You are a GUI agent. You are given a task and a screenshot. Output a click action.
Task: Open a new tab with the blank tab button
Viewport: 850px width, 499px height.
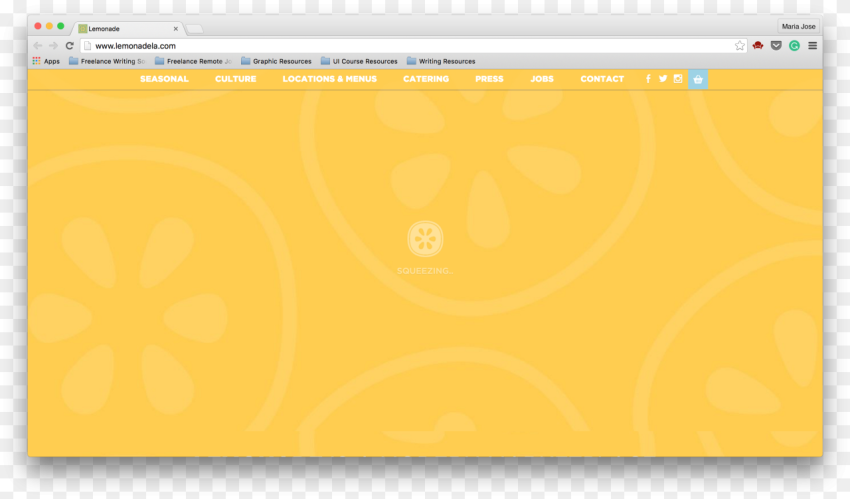pyautogui.click(x=194, y=29)
